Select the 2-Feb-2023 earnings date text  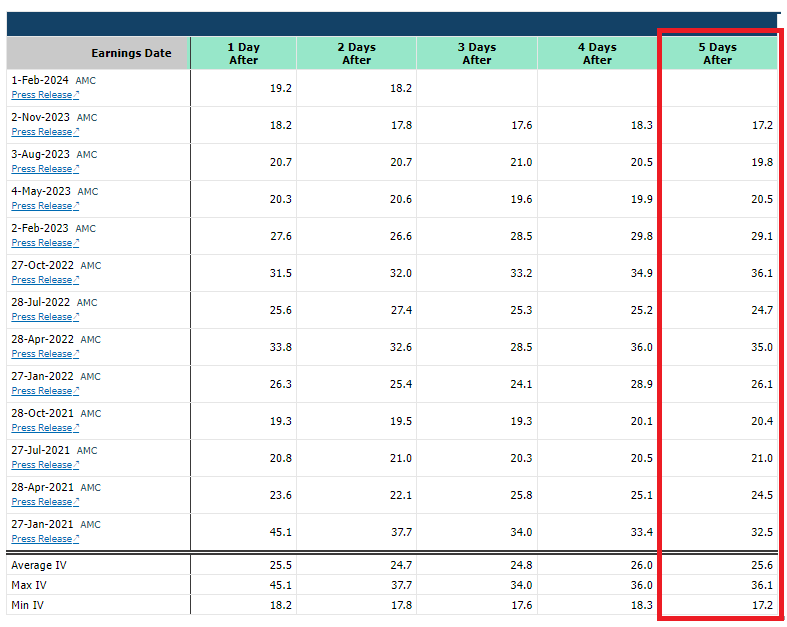coord(40,228)
